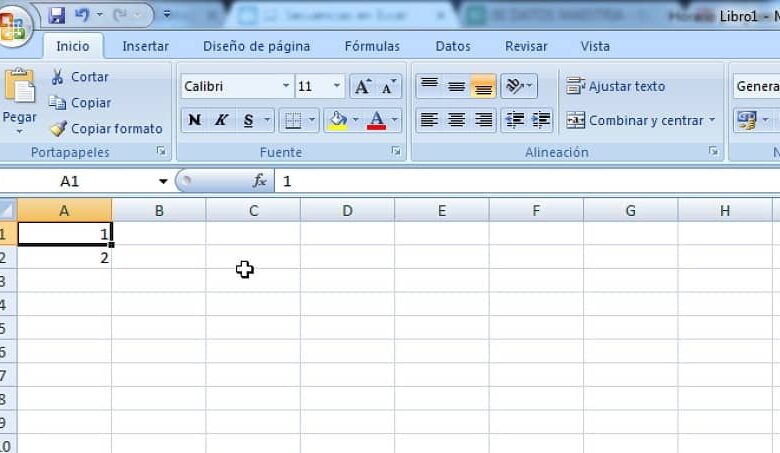The image size is (780, 453).
Task: Switch to the Insertar tab
Action: tap(145, 46)
